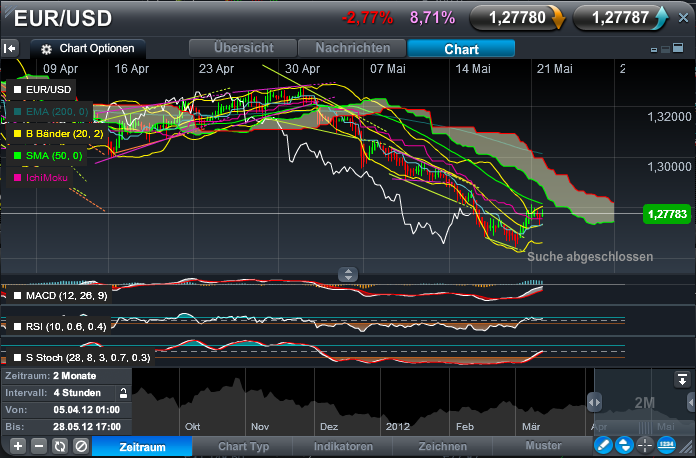696x458 pixels.
Task: Toggle the IchiMoku indicator
Action: pyautogui.click(x=17, y=178)
